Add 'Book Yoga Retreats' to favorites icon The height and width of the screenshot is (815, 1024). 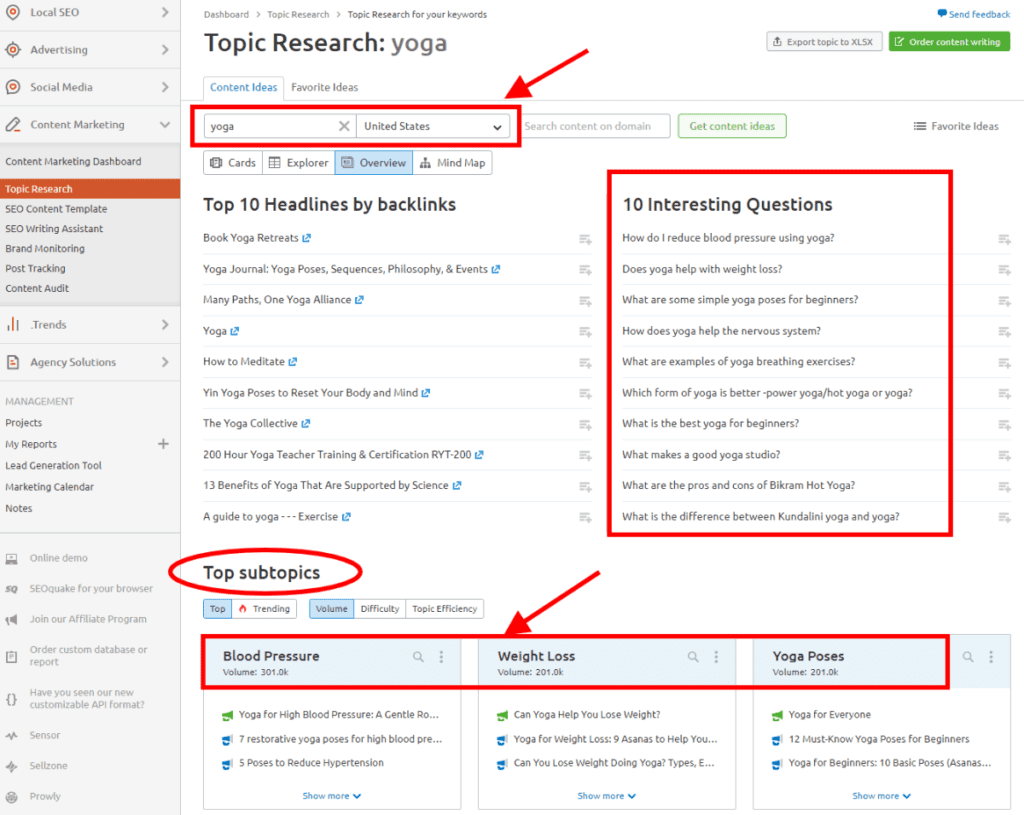tap(585, 239)
